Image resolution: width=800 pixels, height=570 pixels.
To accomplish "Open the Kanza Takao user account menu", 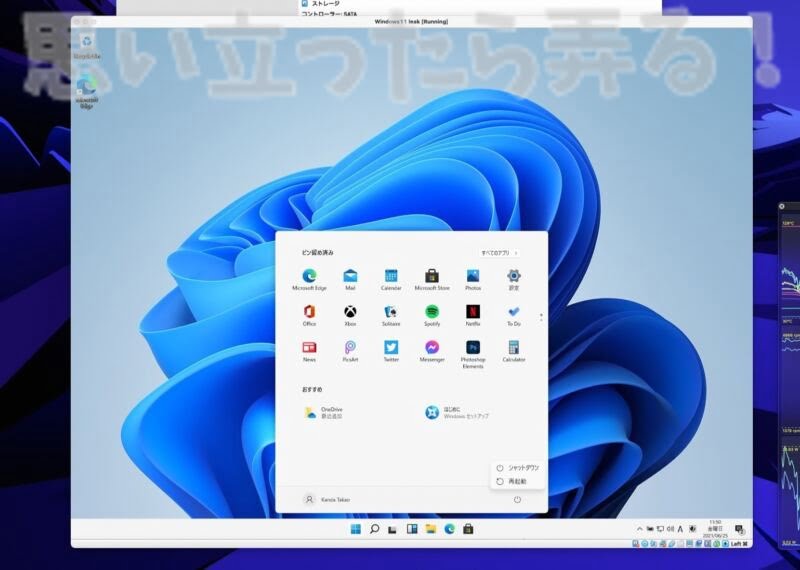I will [x=327, y=500].
